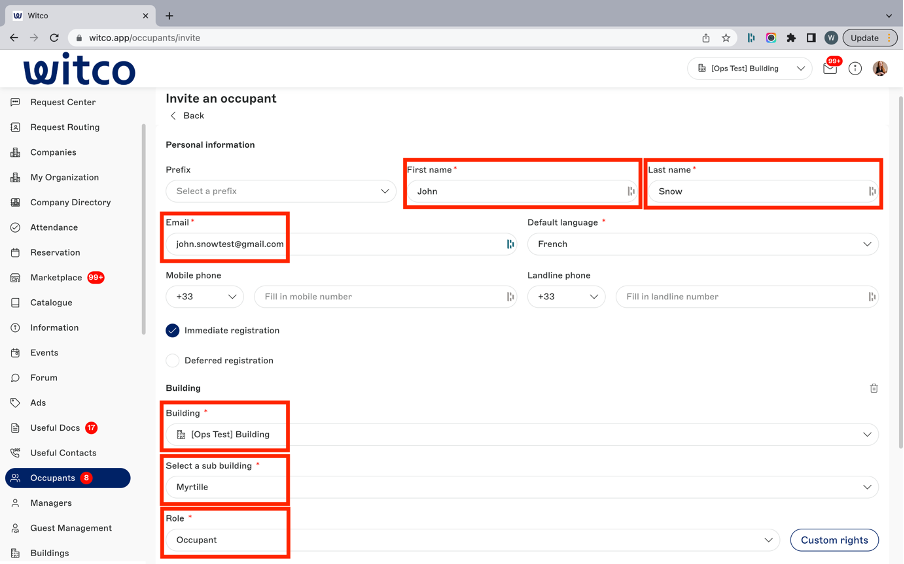This screenshot has height=564, width=904.
Task: Click the browser Update button
Action: pyautogui.click(x=869, y=38)
